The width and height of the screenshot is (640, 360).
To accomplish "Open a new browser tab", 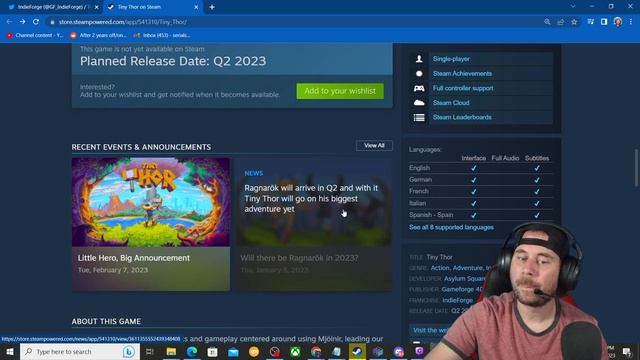I will 212,7.
